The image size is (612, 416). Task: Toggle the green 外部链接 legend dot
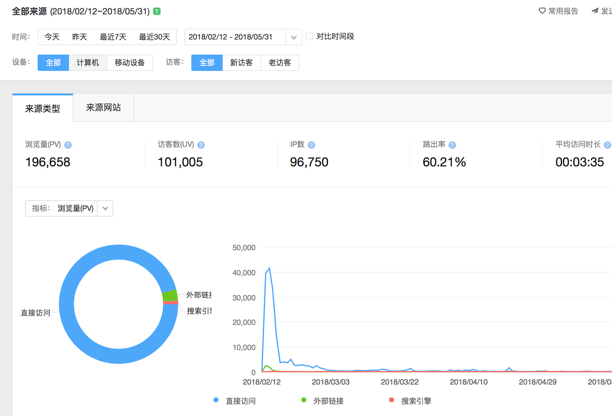[x=304, y=400]
